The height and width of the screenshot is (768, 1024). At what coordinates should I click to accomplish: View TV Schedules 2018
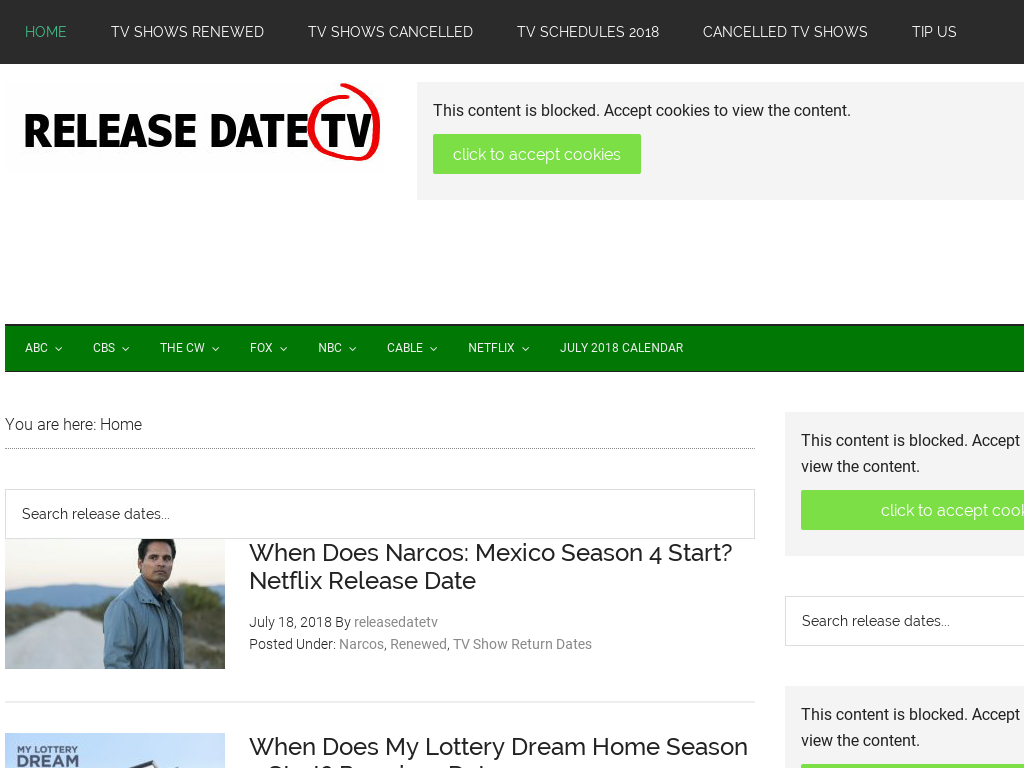pos(588,32)
